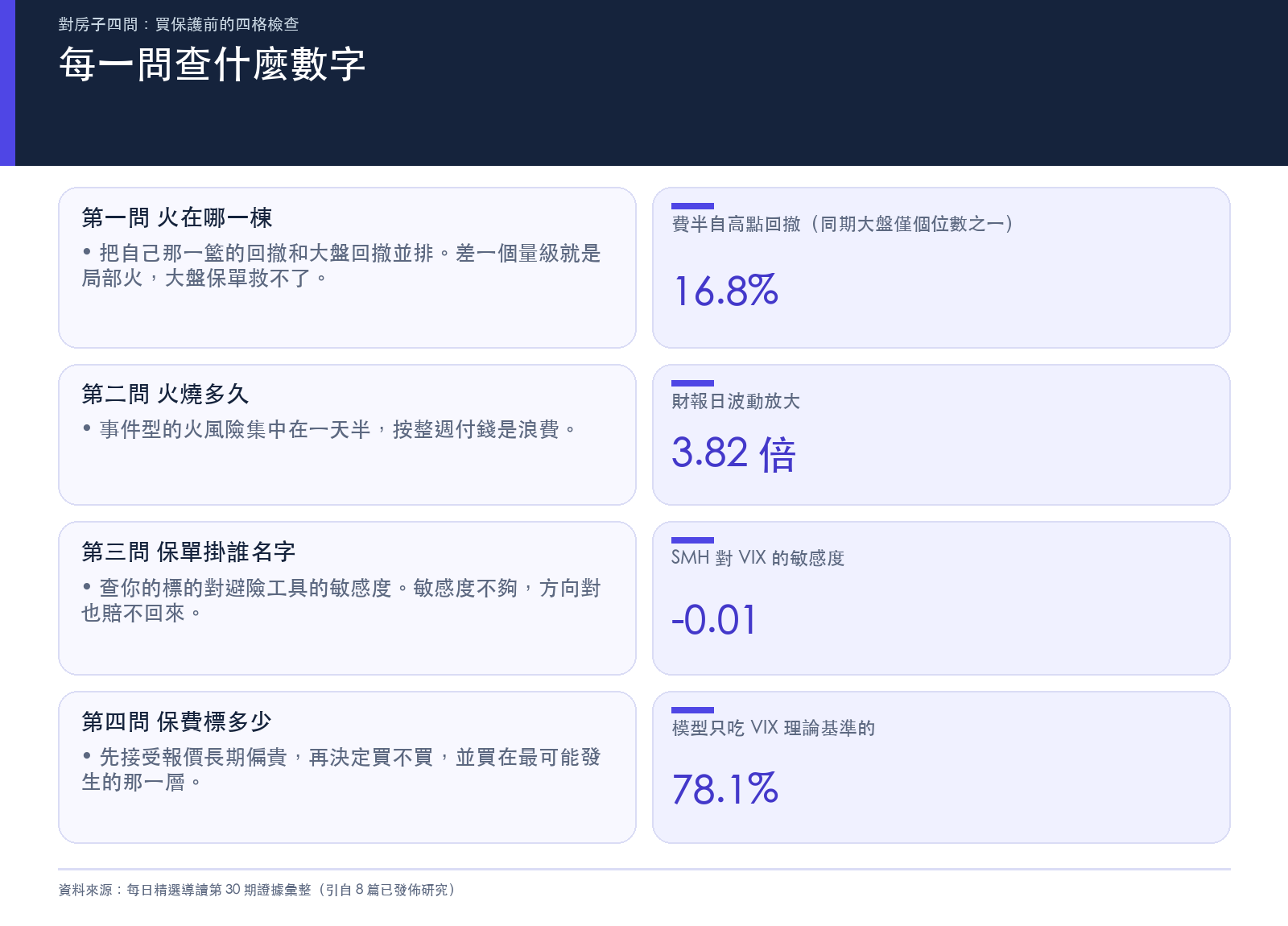Select the subtitle 對房子四問:買保護前的四格檢查

coord(179,24)
